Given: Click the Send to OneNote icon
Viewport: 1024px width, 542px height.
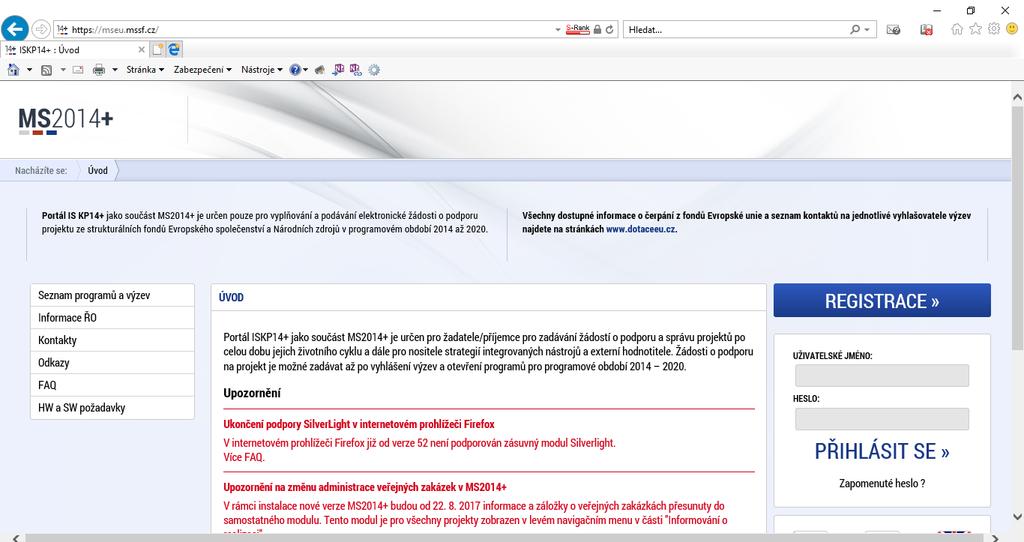Looking at the screenshot, I should pyautogui.click(x=338, y=69).
